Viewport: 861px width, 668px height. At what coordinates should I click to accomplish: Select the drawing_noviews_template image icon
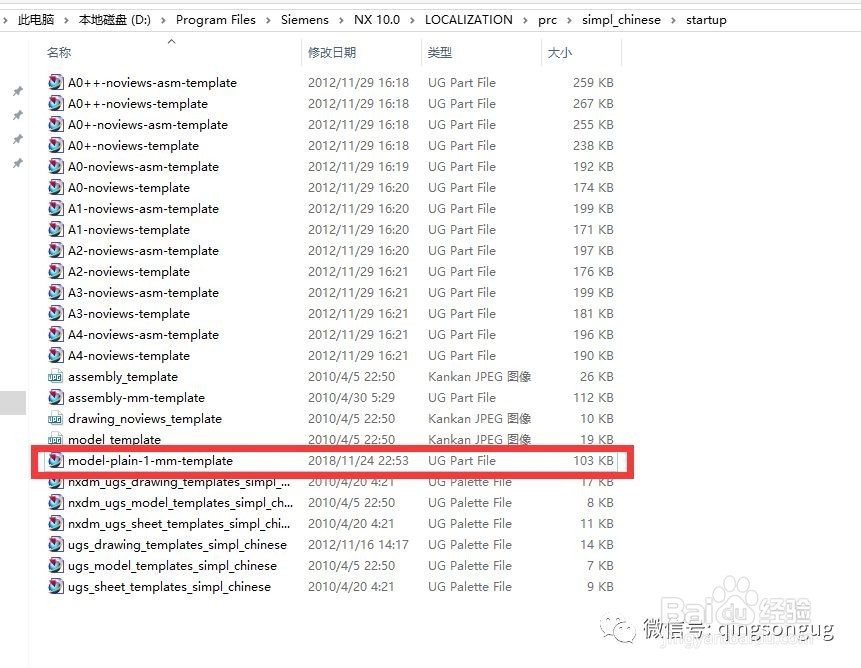click(57, 419)
